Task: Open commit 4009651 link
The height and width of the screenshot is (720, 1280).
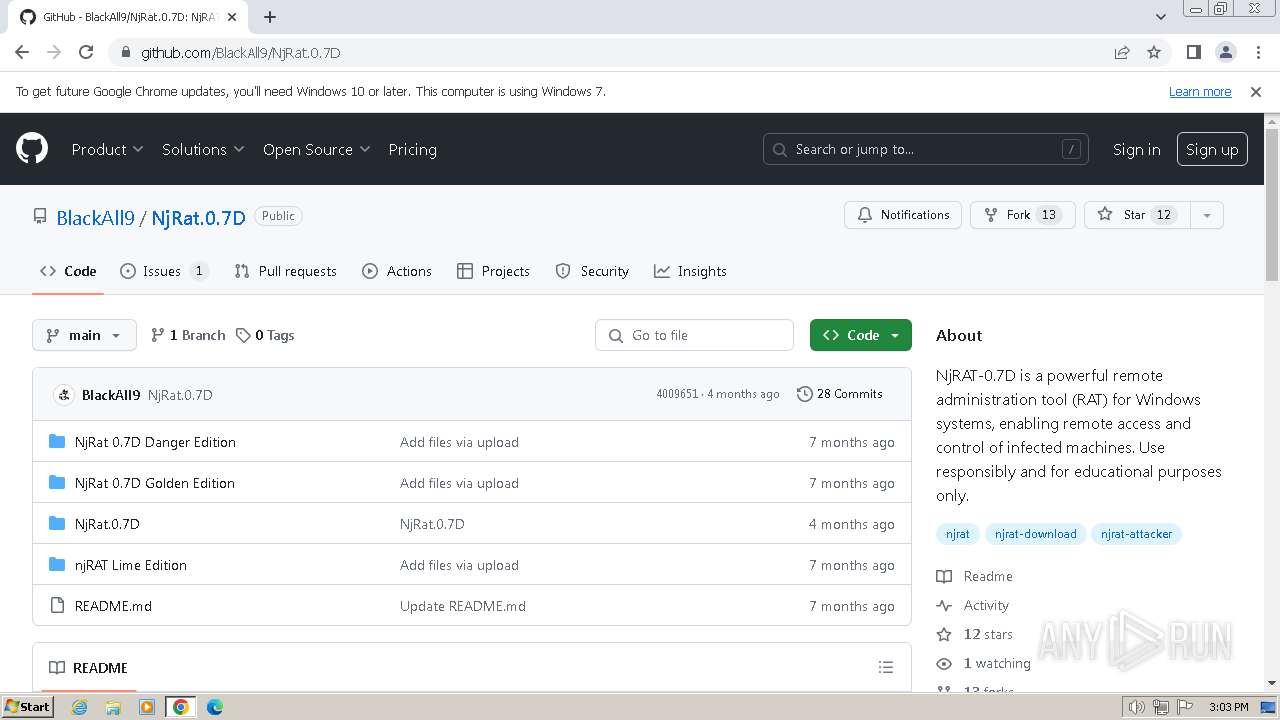Action: point(677,394)
